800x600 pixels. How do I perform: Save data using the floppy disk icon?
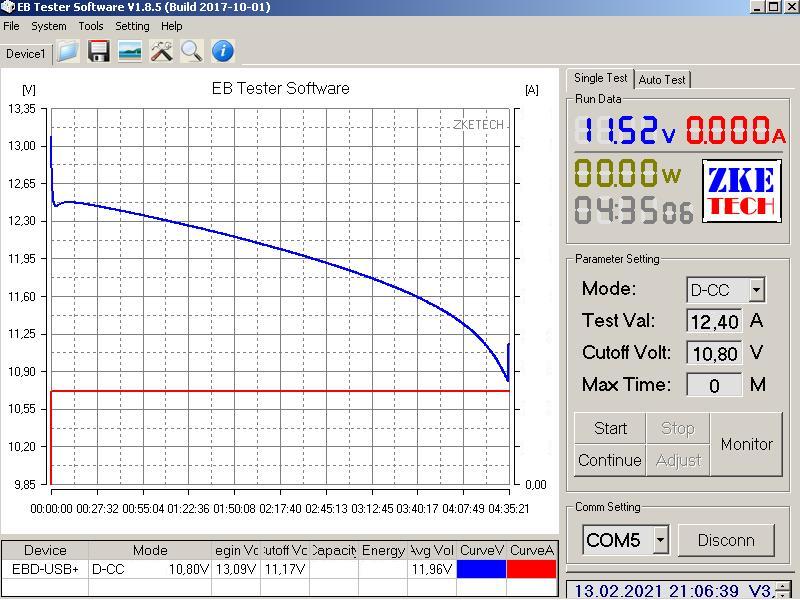click(x=99, y=52)
